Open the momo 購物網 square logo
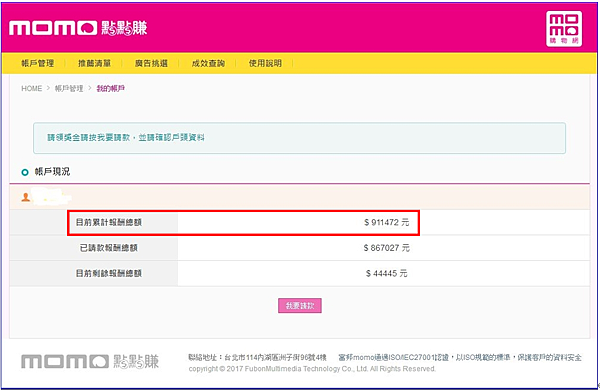Image resolution: width=600 pixels, height=391 pixels. point(564,29)
